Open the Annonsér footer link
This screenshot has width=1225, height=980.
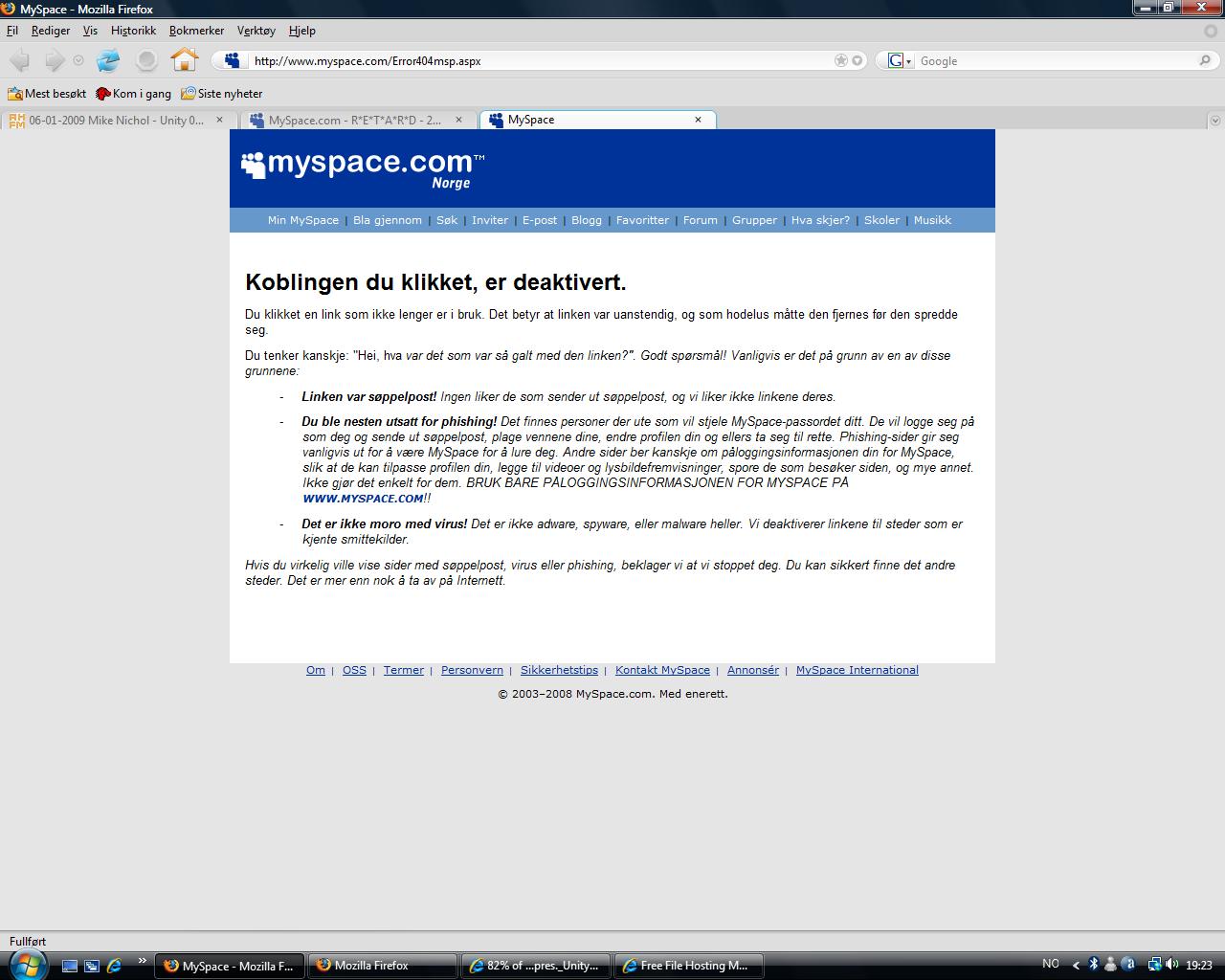[x=753, y=670]
